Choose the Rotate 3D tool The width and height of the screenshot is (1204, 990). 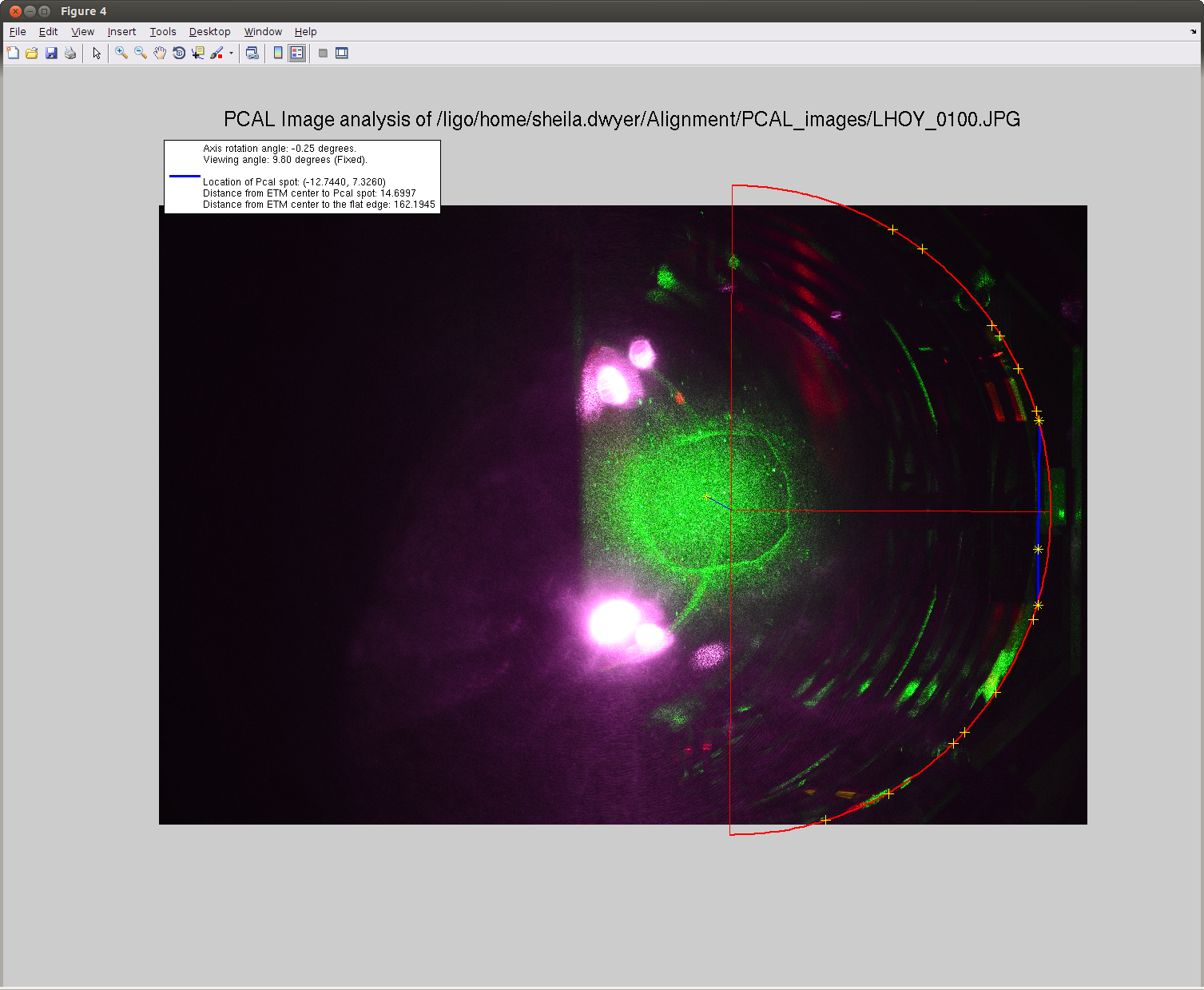point(179,54)
